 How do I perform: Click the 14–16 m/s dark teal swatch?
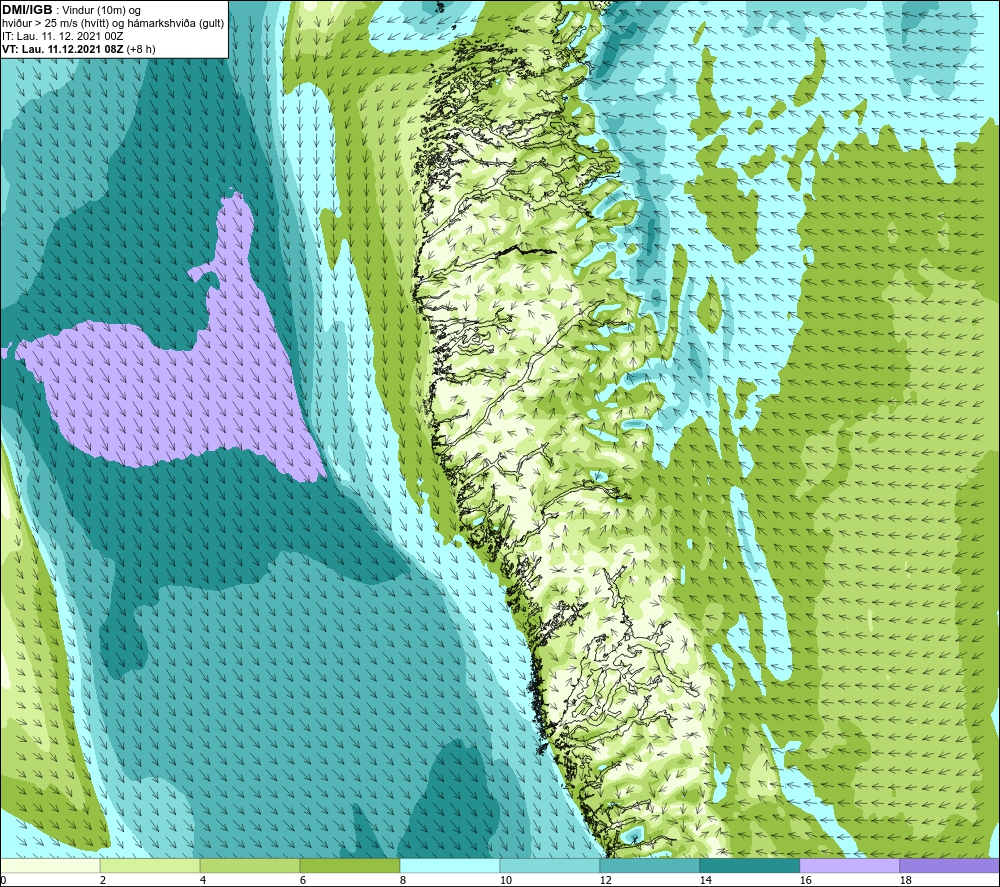[749, 865]
